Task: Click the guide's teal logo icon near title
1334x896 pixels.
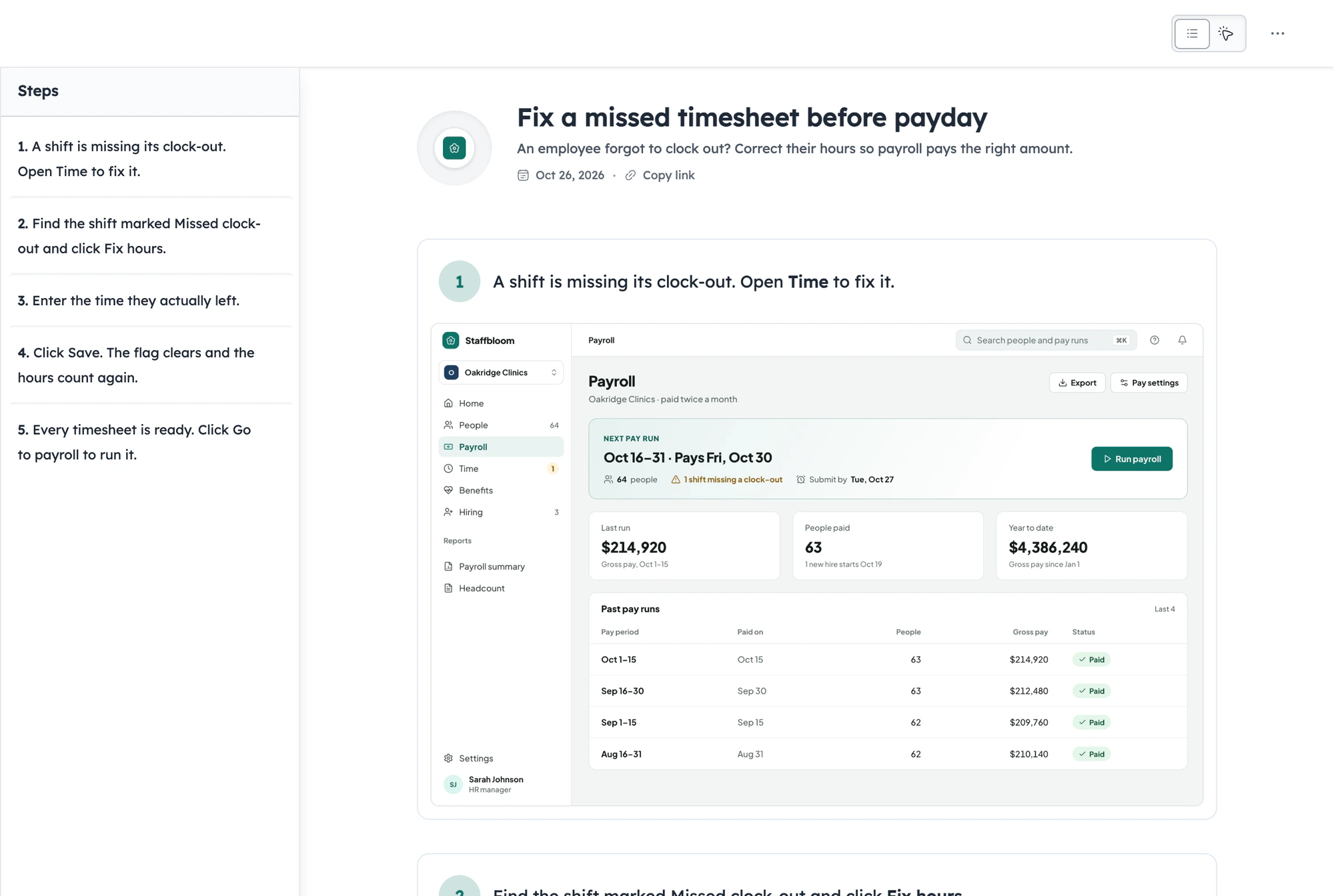Action: point(454,148)
